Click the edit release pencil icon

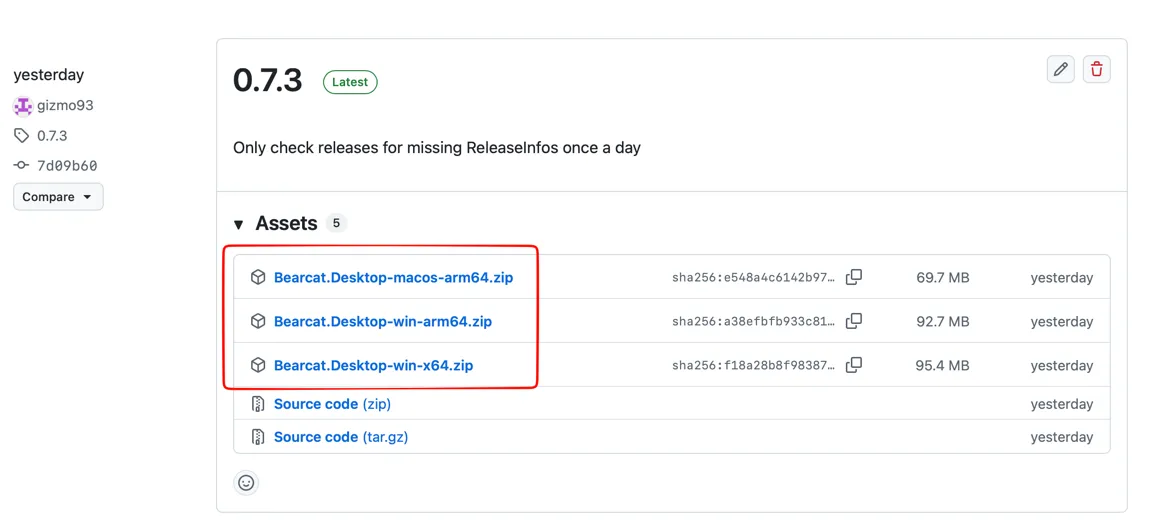pyautogui.click(x=1060, y=69)
